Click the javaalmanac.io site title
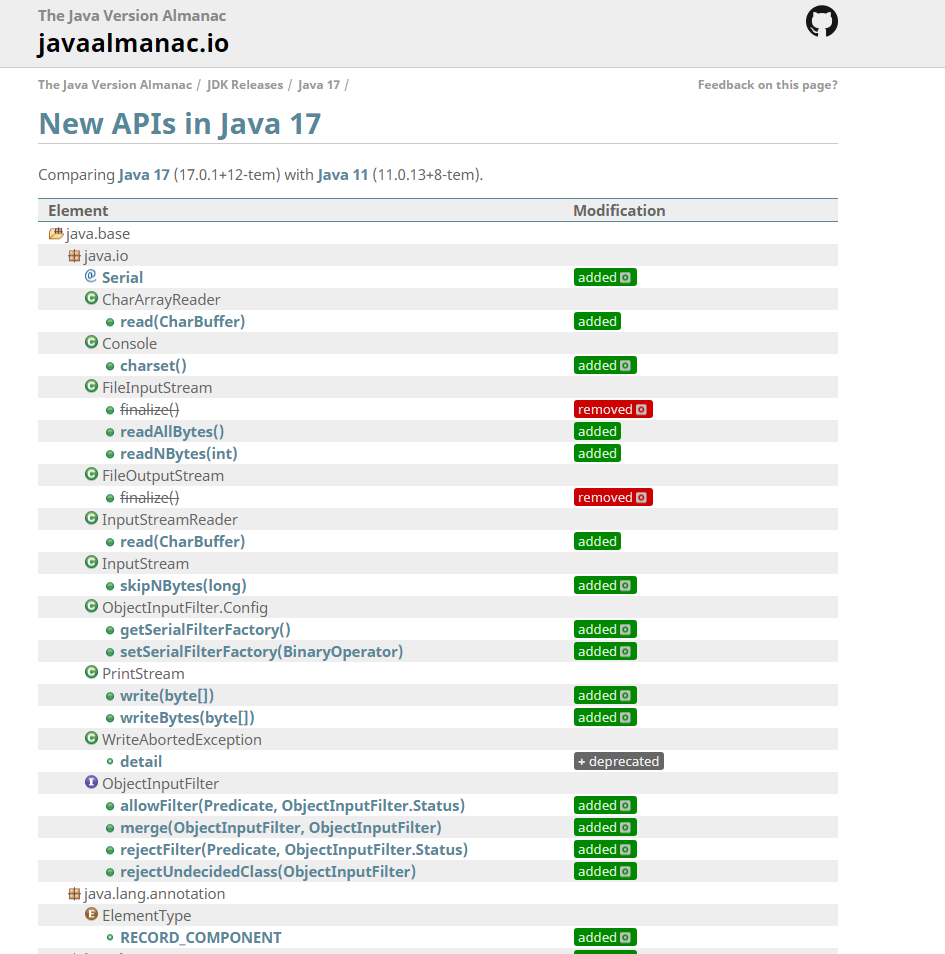945x954 pixels. pos(133,43)
